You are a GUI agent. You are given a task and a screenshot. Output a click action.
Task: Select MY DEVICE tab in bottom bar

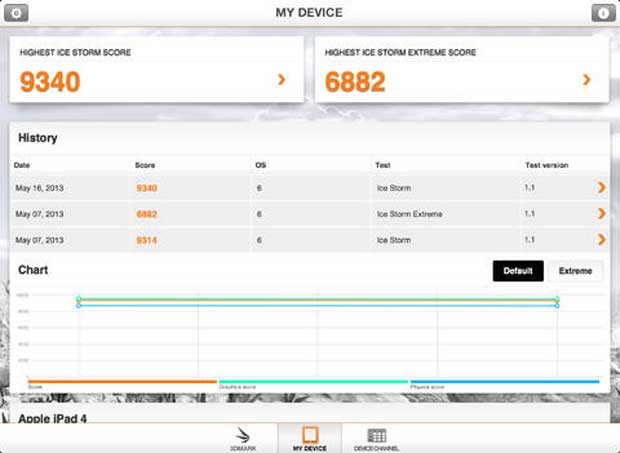tap(310, 438)
